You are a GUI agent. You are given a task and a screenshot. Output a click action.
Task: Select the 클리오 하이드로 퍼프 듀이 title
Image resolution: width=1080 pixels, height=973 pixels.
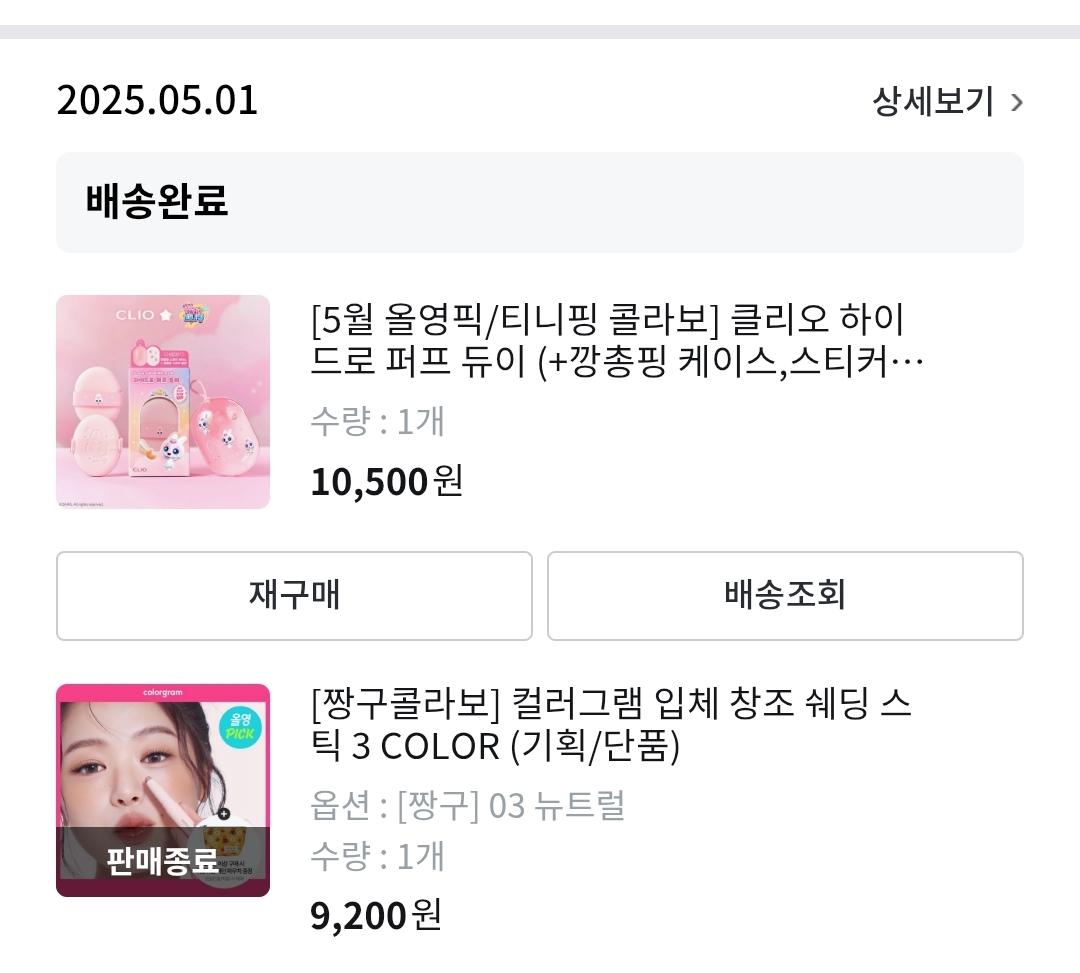(608, 342)
